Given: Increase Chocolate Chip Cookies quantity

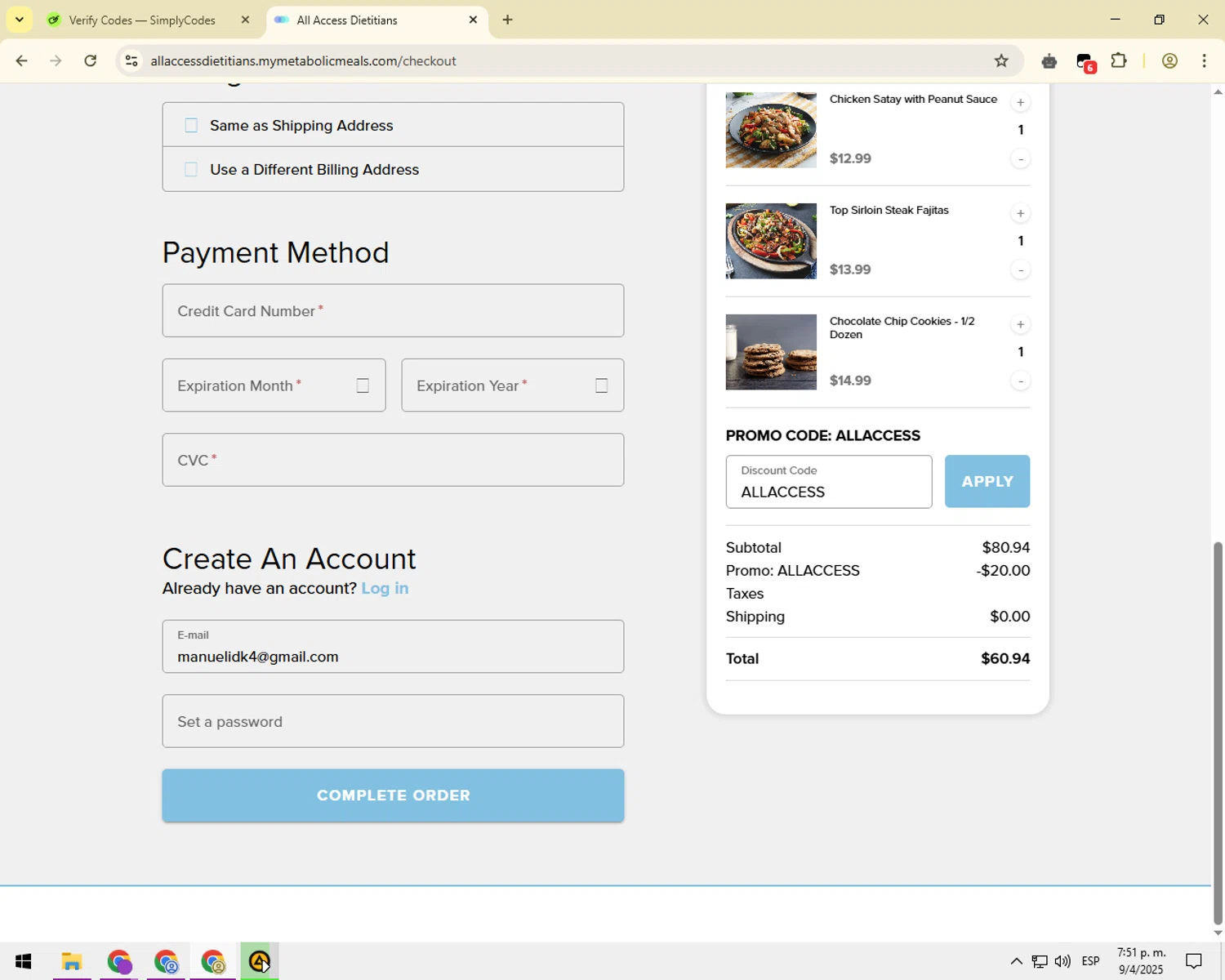Looking at the screenshot, I should click(1020, 324).
